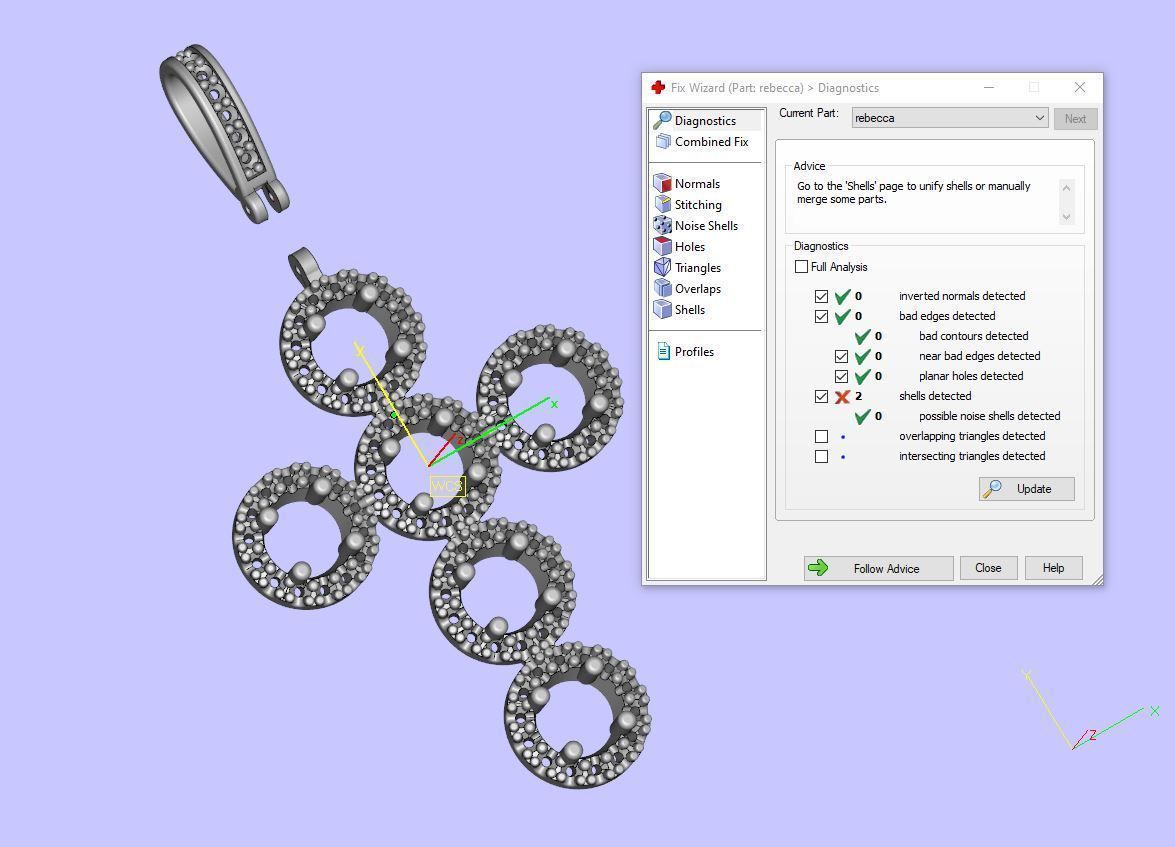Viewport: 1175px width, 847px height.
Task: Go to Normals page label
Action: click(697, 184)
